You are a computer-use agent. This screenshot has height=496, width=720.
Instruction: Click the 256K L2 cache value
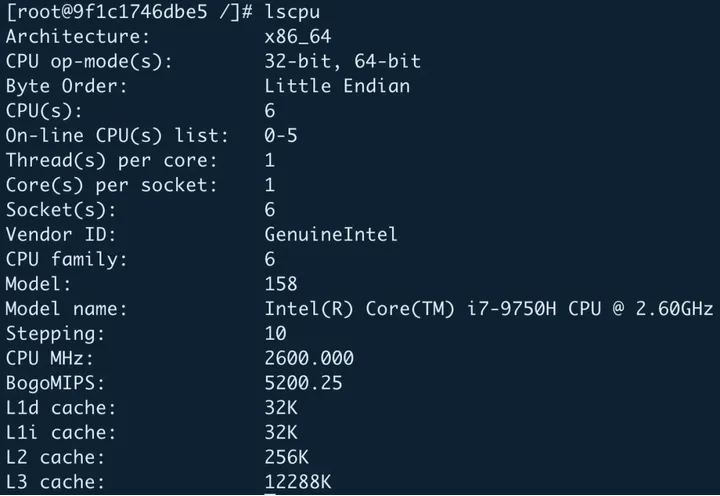click(287, 458)
